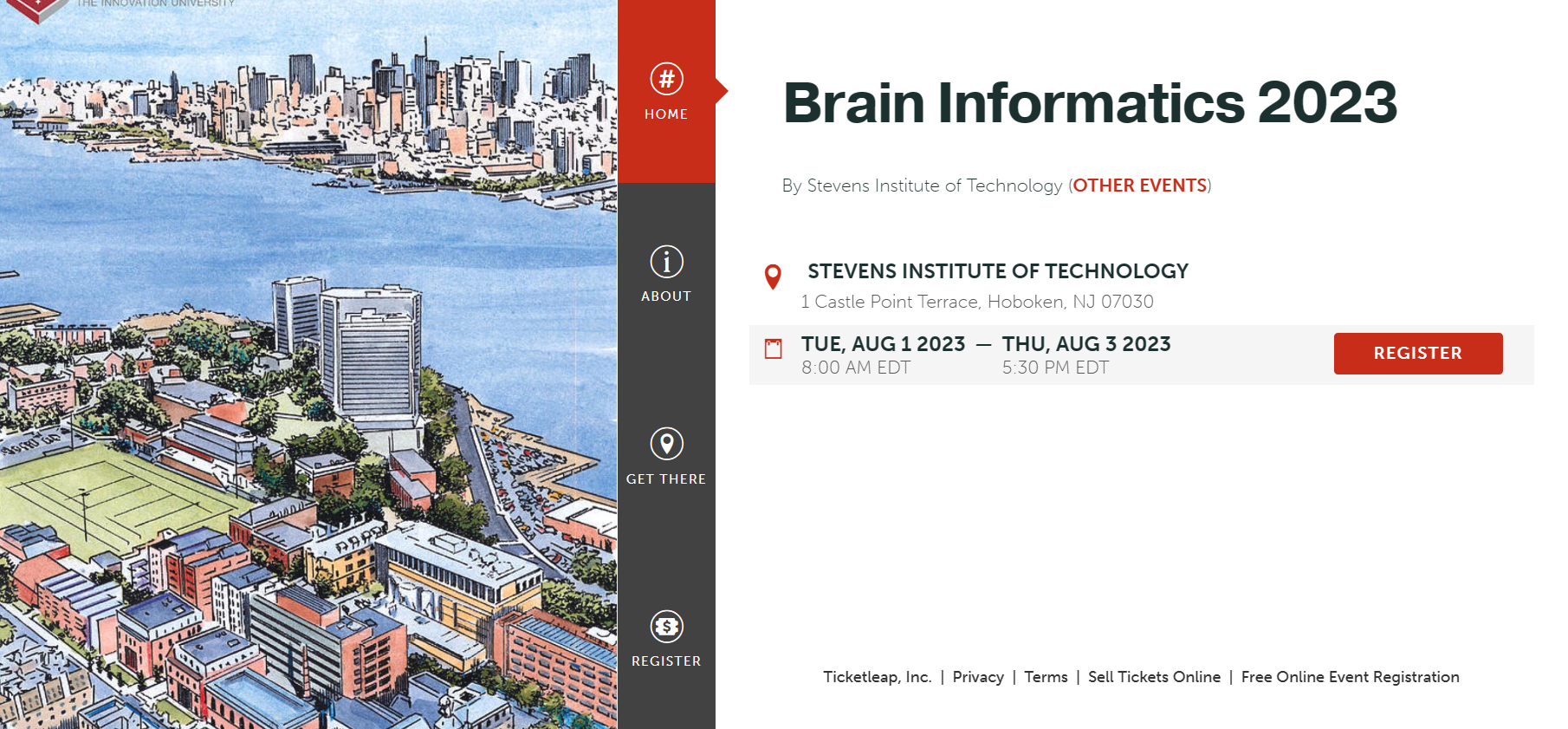The height and width of the screenshot is (729, 1568).
Task: Click the About info icon
Action: click(x=666, y=261)
